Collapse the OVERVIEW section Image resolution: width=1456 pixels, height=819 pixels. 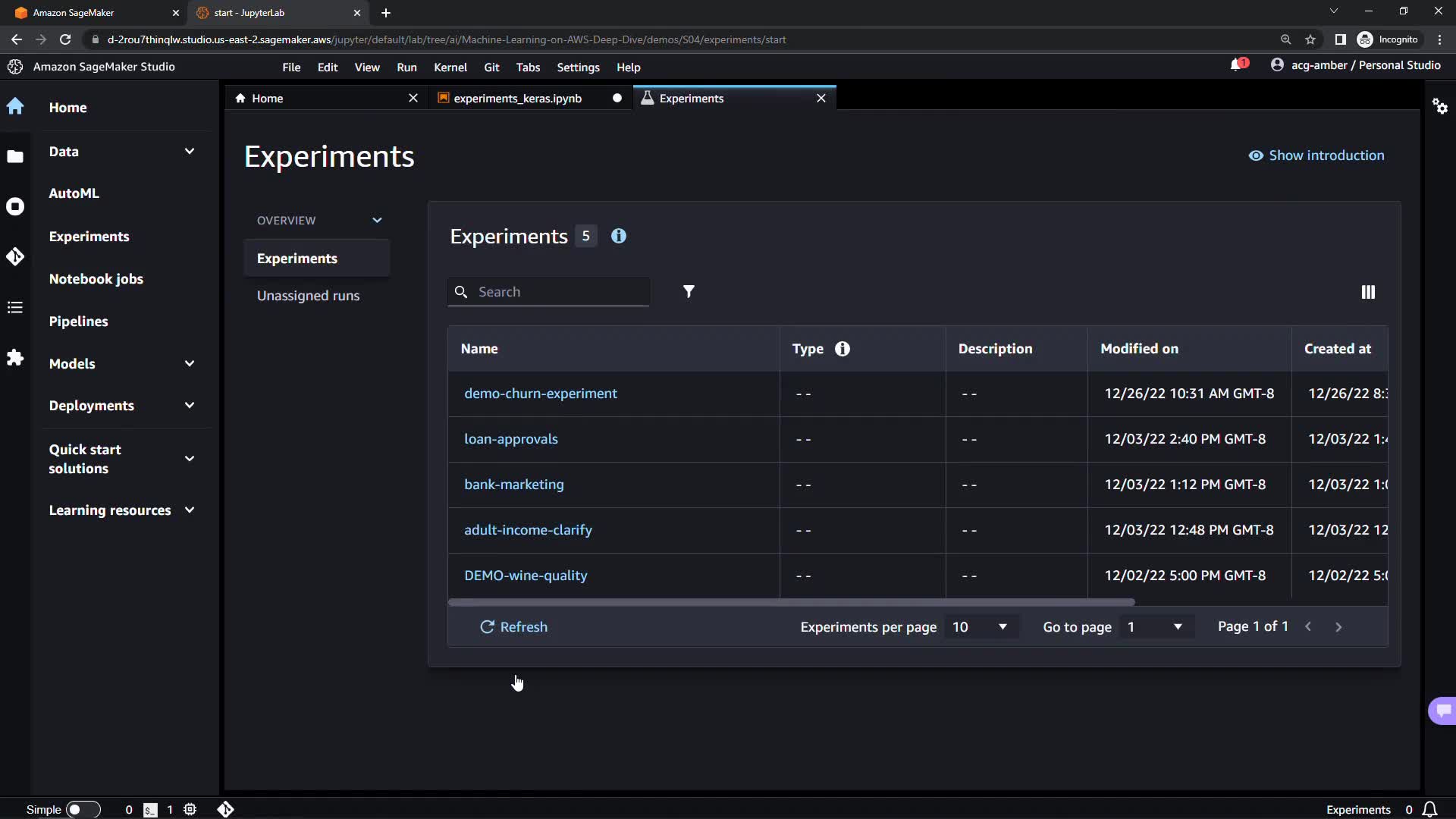377,221
